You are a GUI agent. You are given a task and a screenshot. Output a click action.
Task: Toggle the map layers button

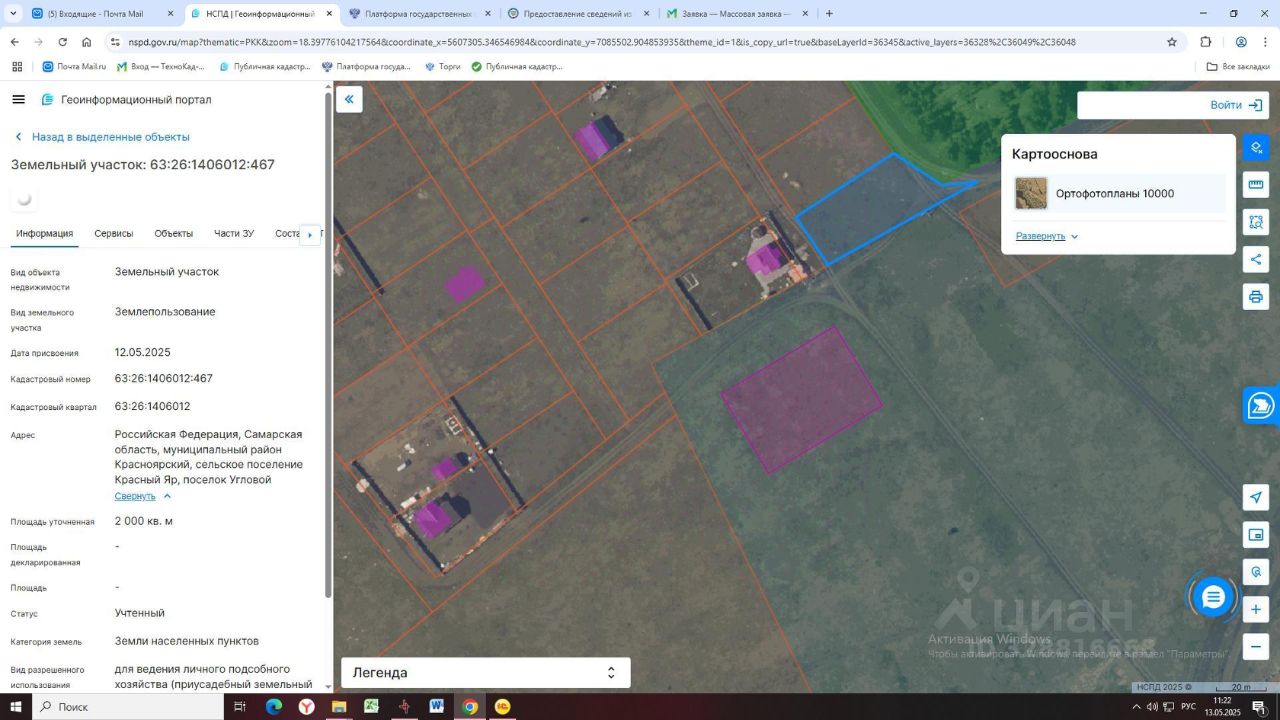coord(1256,148)
